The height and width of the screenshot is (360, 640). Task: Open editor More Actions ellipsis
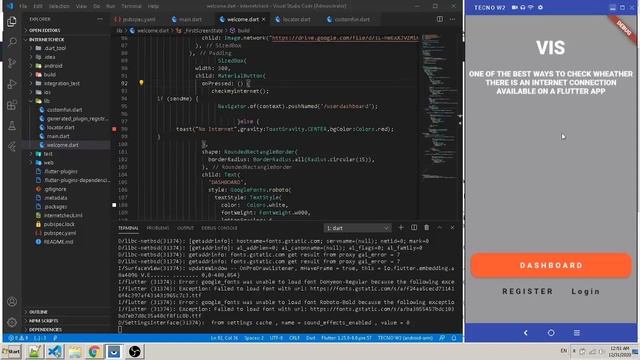pos(452,19)
